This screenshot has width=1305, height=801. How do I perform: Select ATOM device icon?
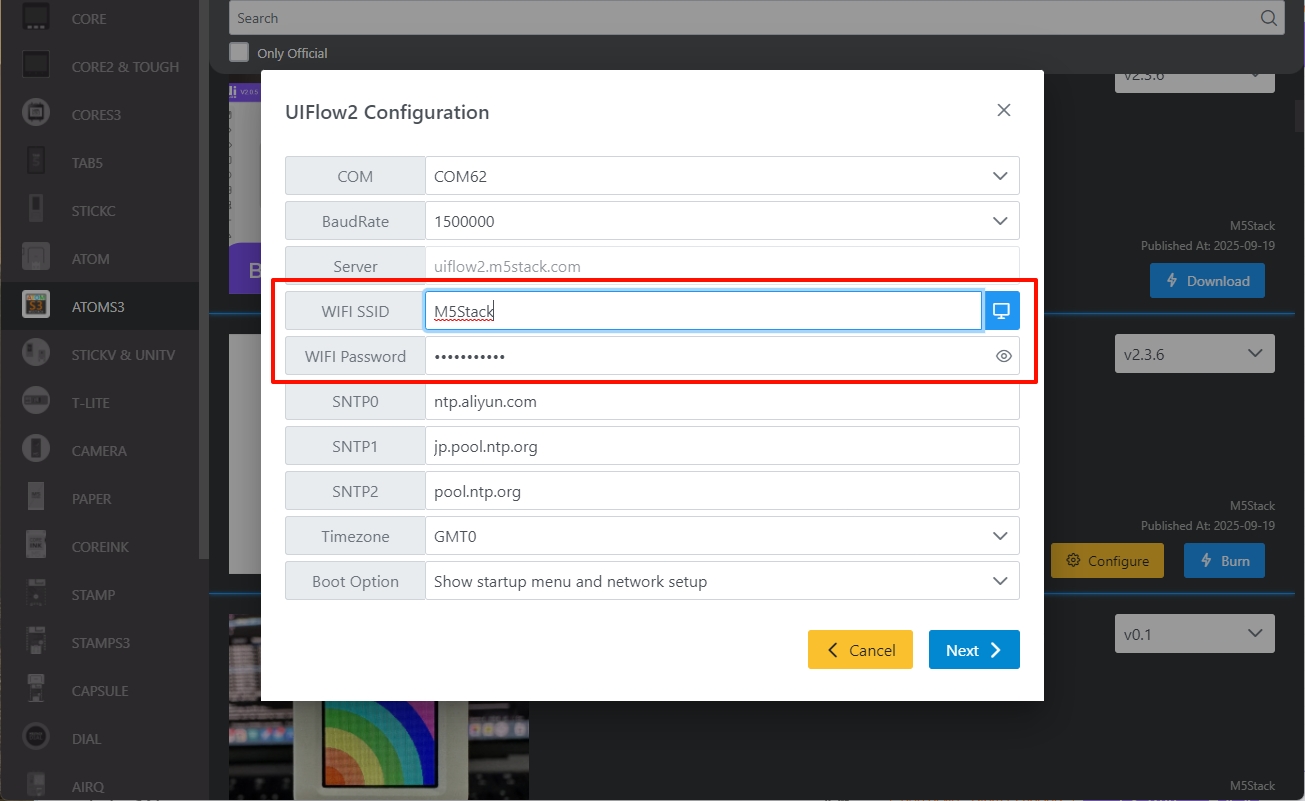[x=36, y=258]
